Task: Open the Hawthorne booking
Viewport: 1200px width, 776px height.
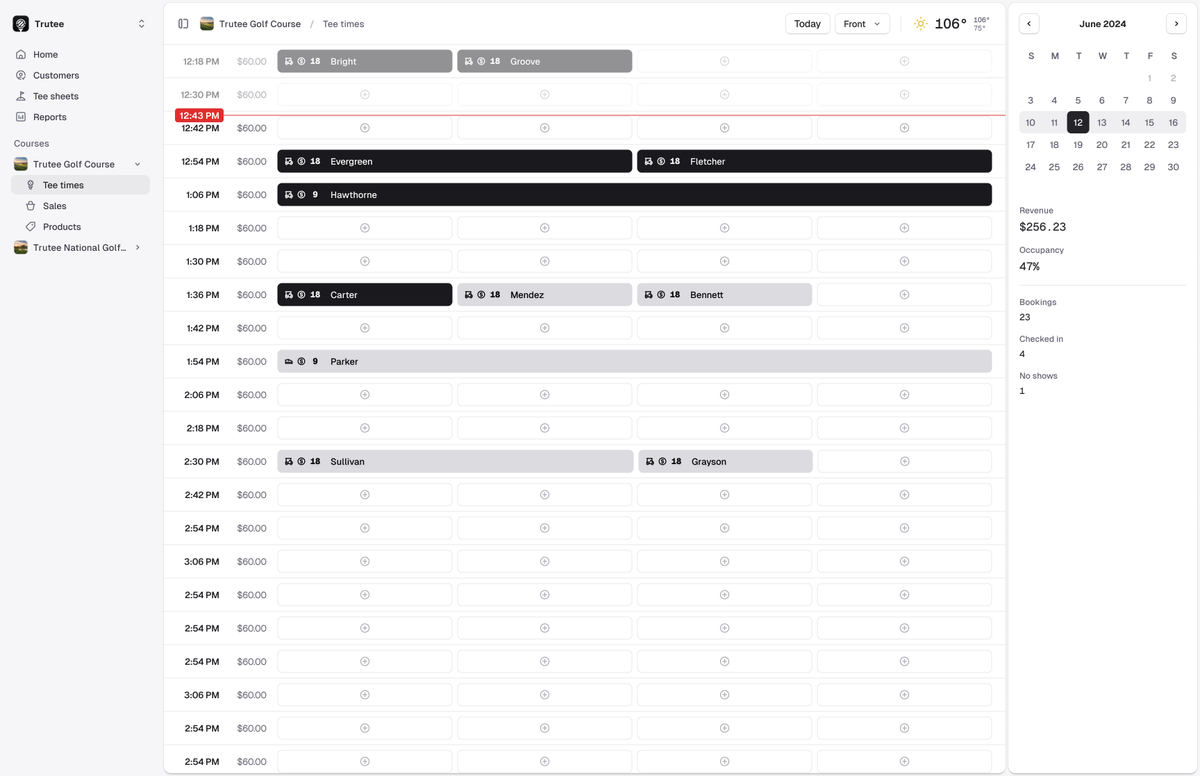Action: coord(635,195)
